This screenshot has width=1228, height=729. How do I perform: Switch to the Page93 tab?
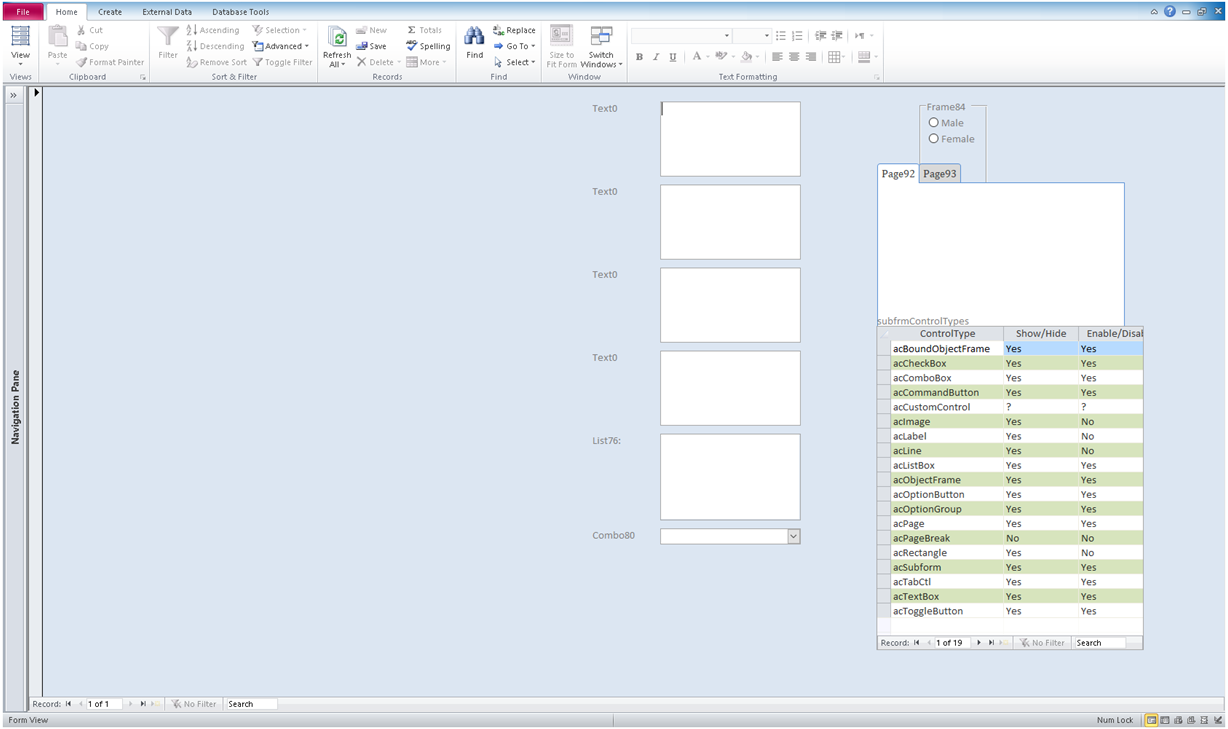click(x=940, y=174)
